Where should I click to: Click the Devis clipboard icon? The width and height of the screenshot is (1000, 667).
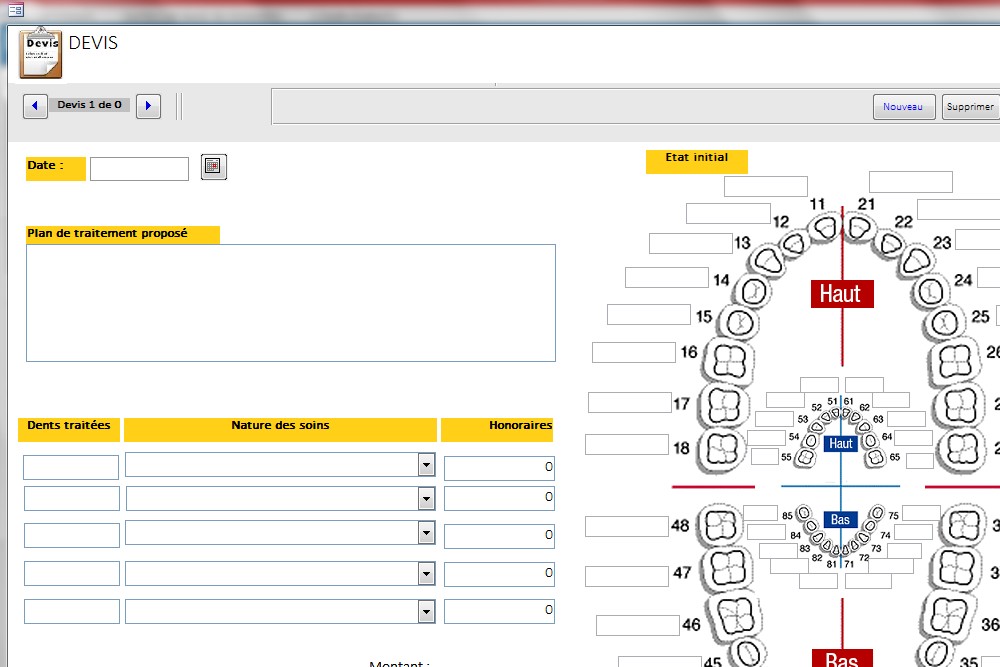point(40,54)
